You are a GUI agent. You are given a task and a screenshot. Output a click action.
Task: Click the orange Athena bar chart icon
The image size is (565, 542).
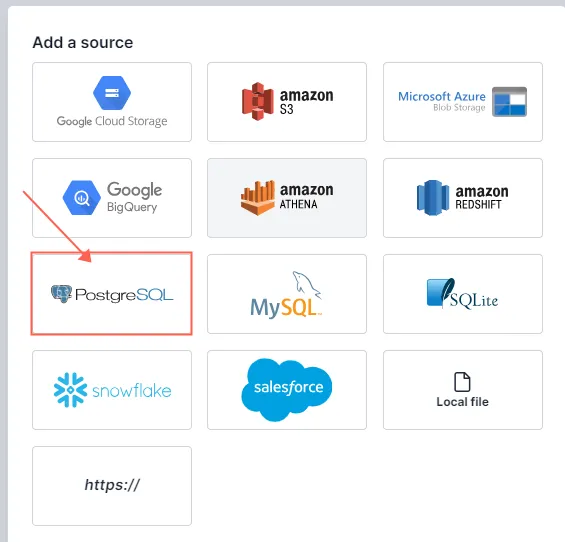click(258, 197)
